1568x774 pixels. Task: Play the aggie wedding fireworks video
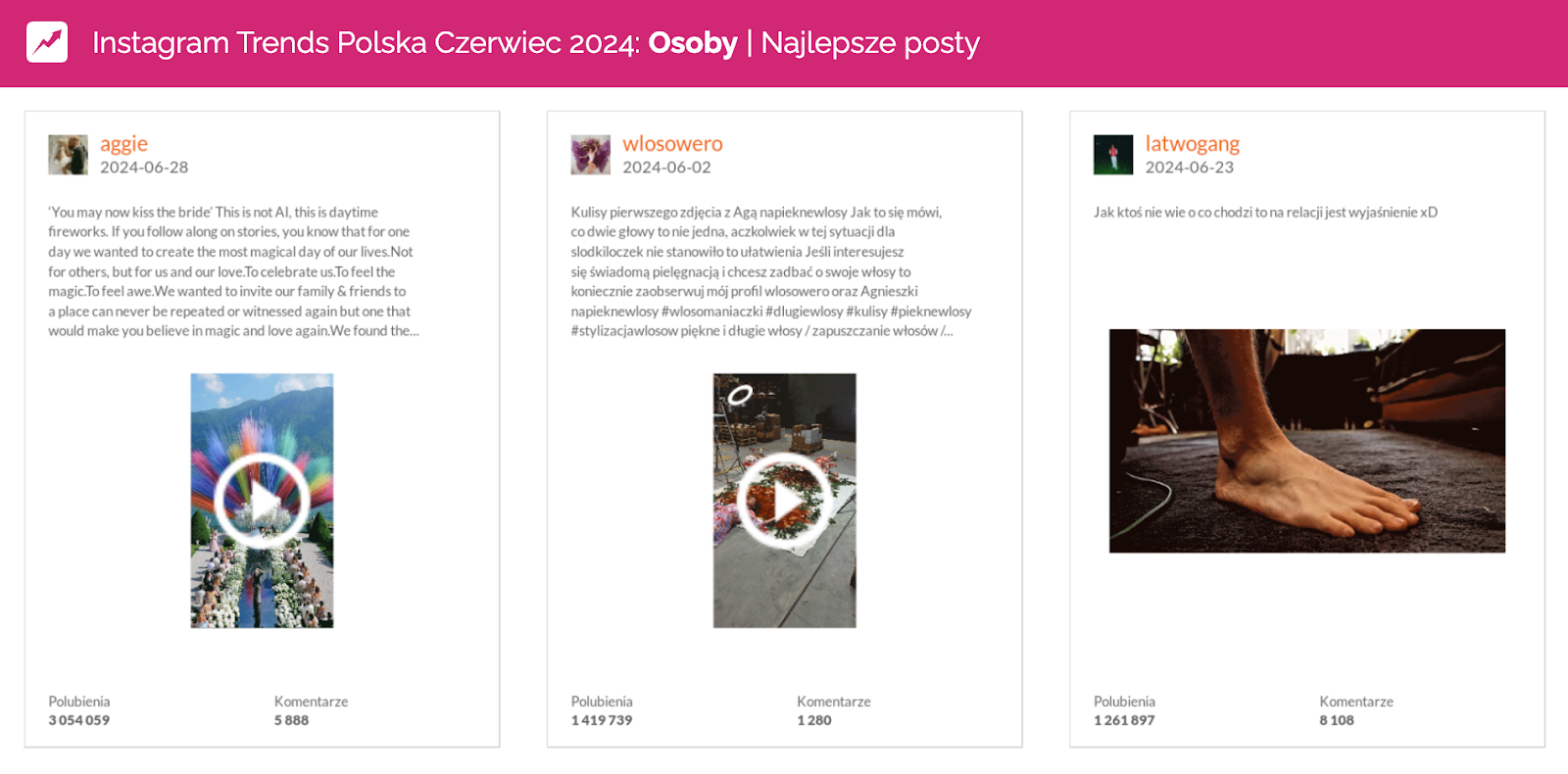pos(262,501)
